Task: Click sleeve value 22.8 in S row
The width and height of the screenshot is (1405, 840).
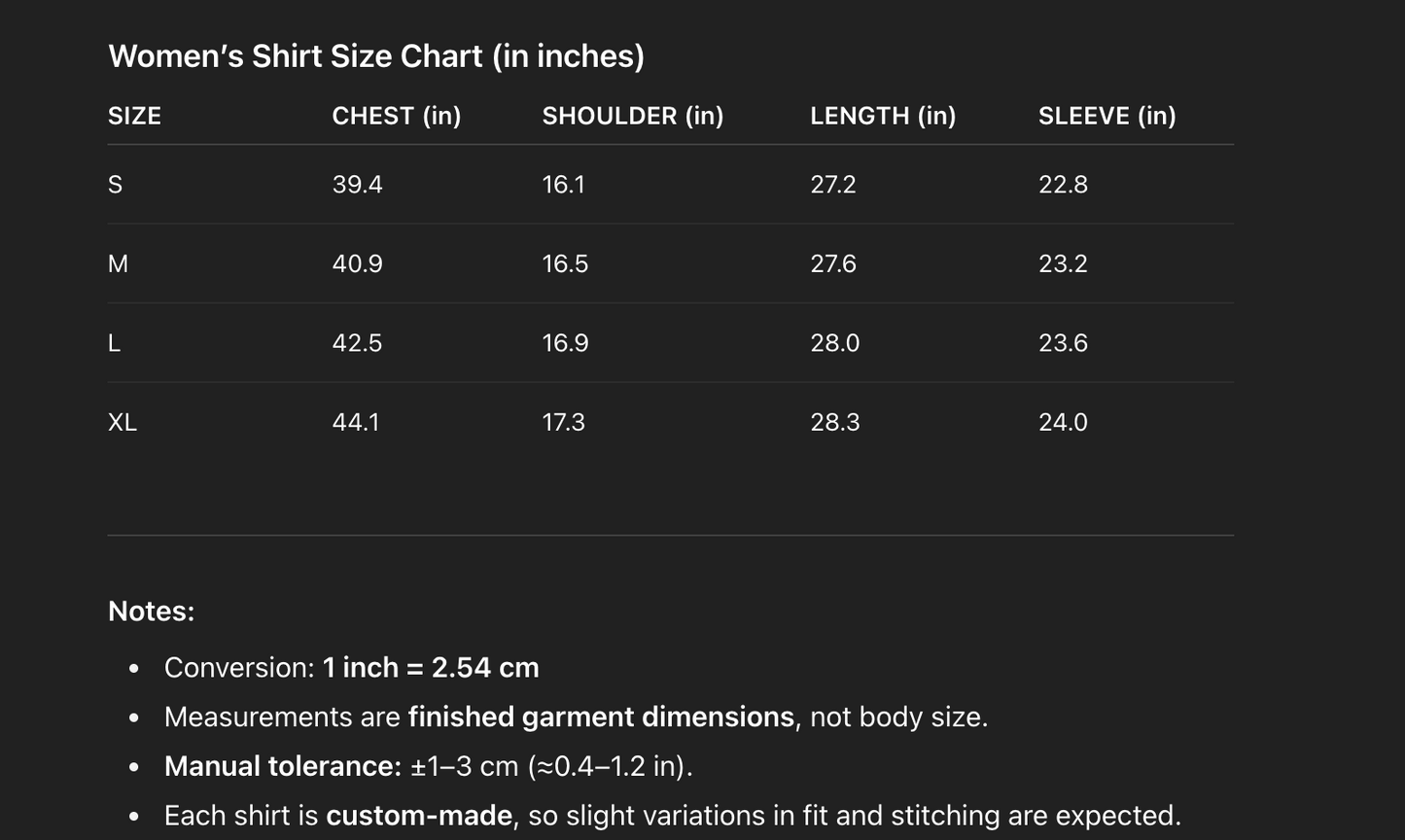Action: click(1063, 185)
